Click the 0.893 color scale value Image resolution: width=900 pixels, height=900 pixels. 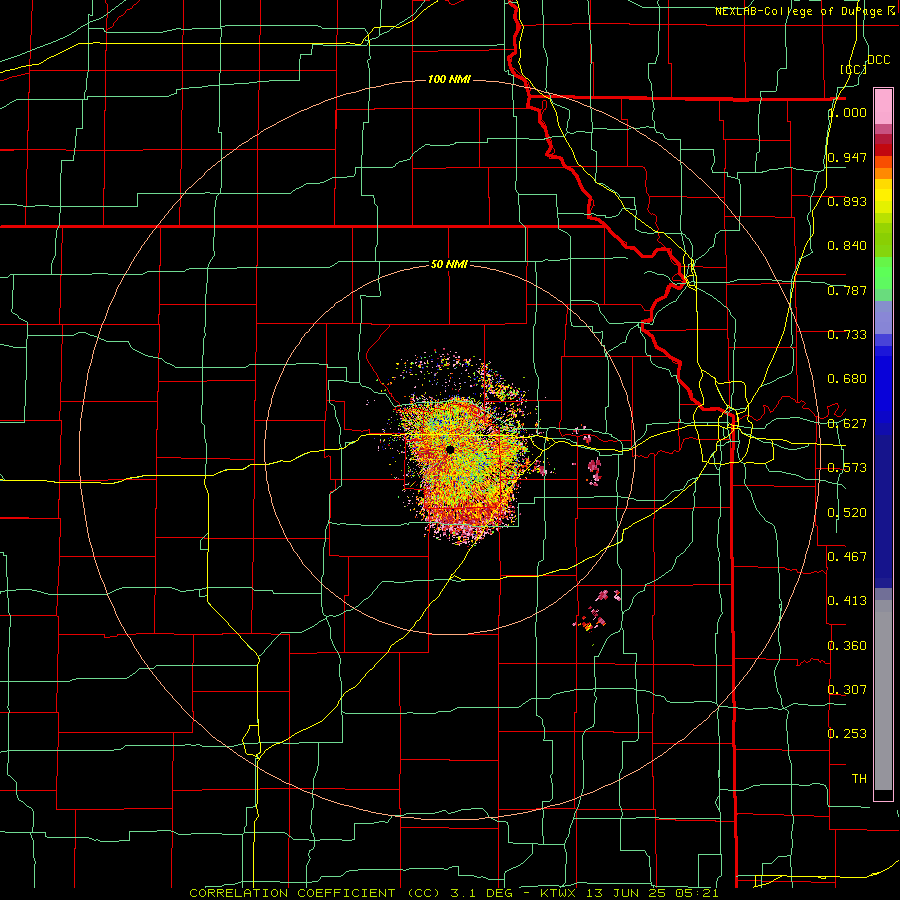pyautogui.click(x=847, y=201)
